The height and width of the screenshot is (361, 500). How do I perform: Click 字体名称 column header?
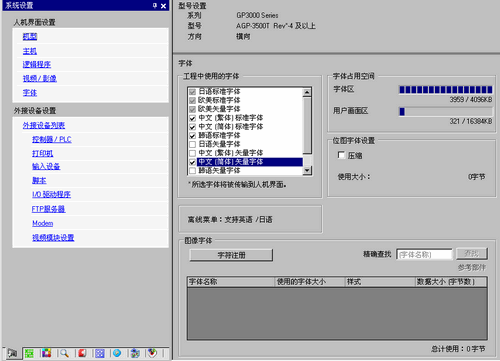(x=231, y=282)
